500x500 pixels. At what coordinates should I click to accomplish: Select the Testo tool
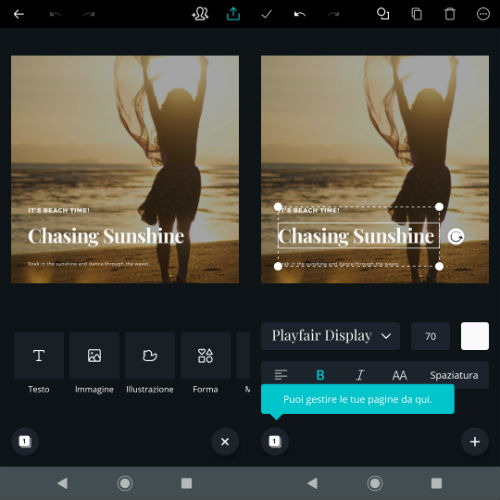click(x=39, y=356)
